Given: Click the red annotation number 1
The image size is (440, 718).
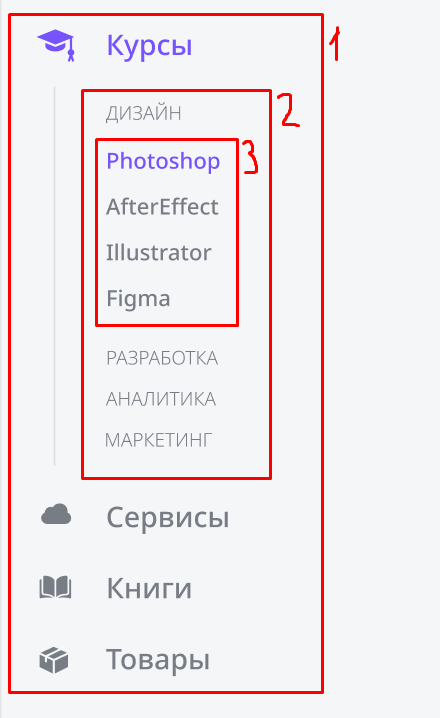Looking at the screenshot, I should click(x=336, y=44).
